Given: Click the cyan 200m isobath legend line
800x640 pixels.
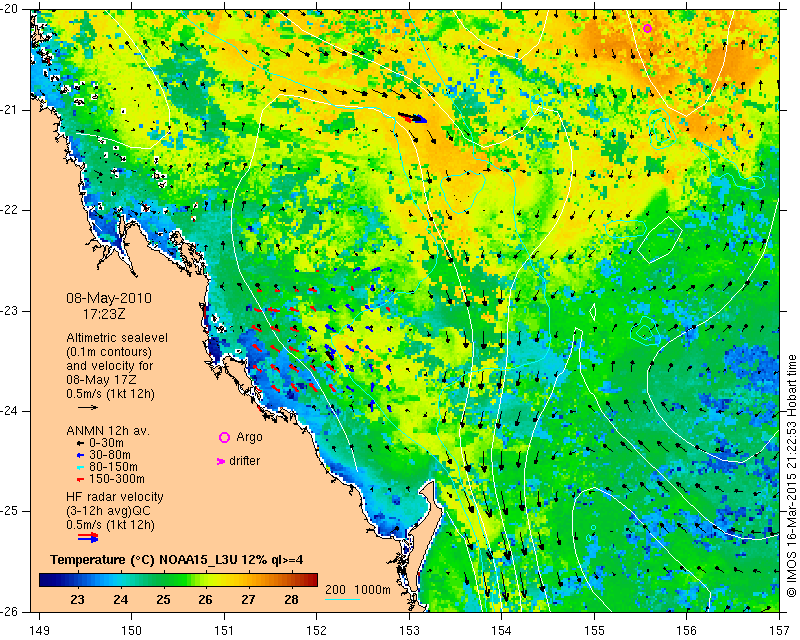Looking at the screenshot, I should (342, 599).
